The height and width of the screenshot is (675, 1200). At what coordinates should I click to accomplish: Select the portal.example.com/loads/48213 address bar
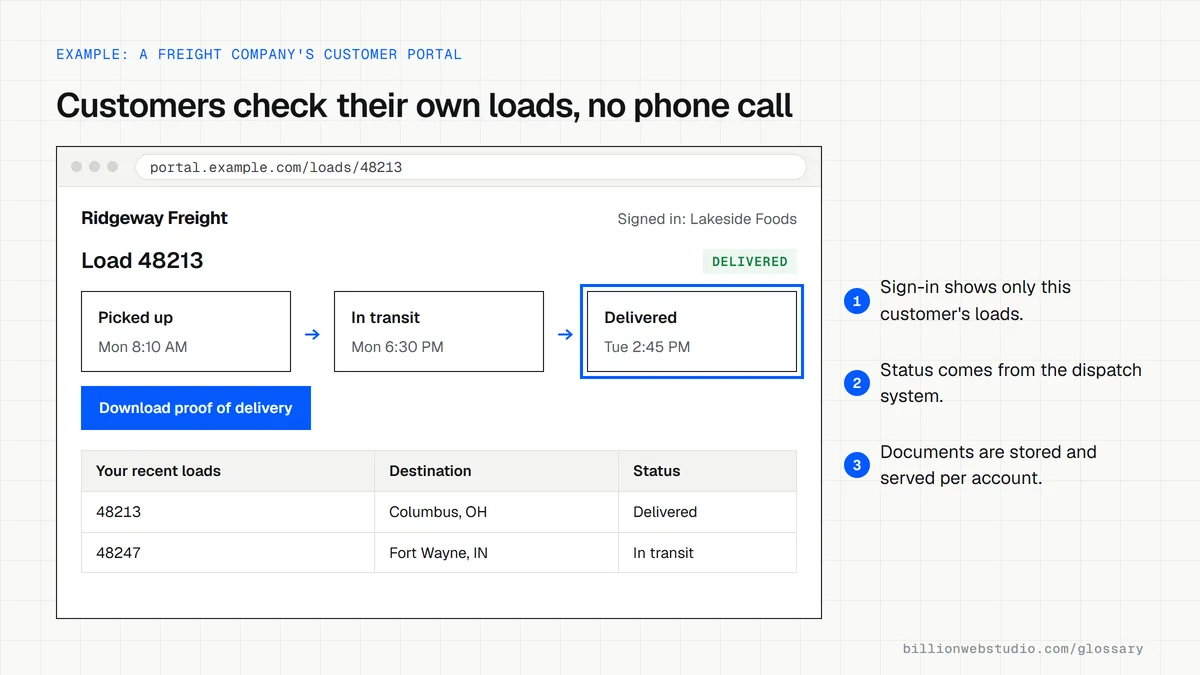[470, 167]
